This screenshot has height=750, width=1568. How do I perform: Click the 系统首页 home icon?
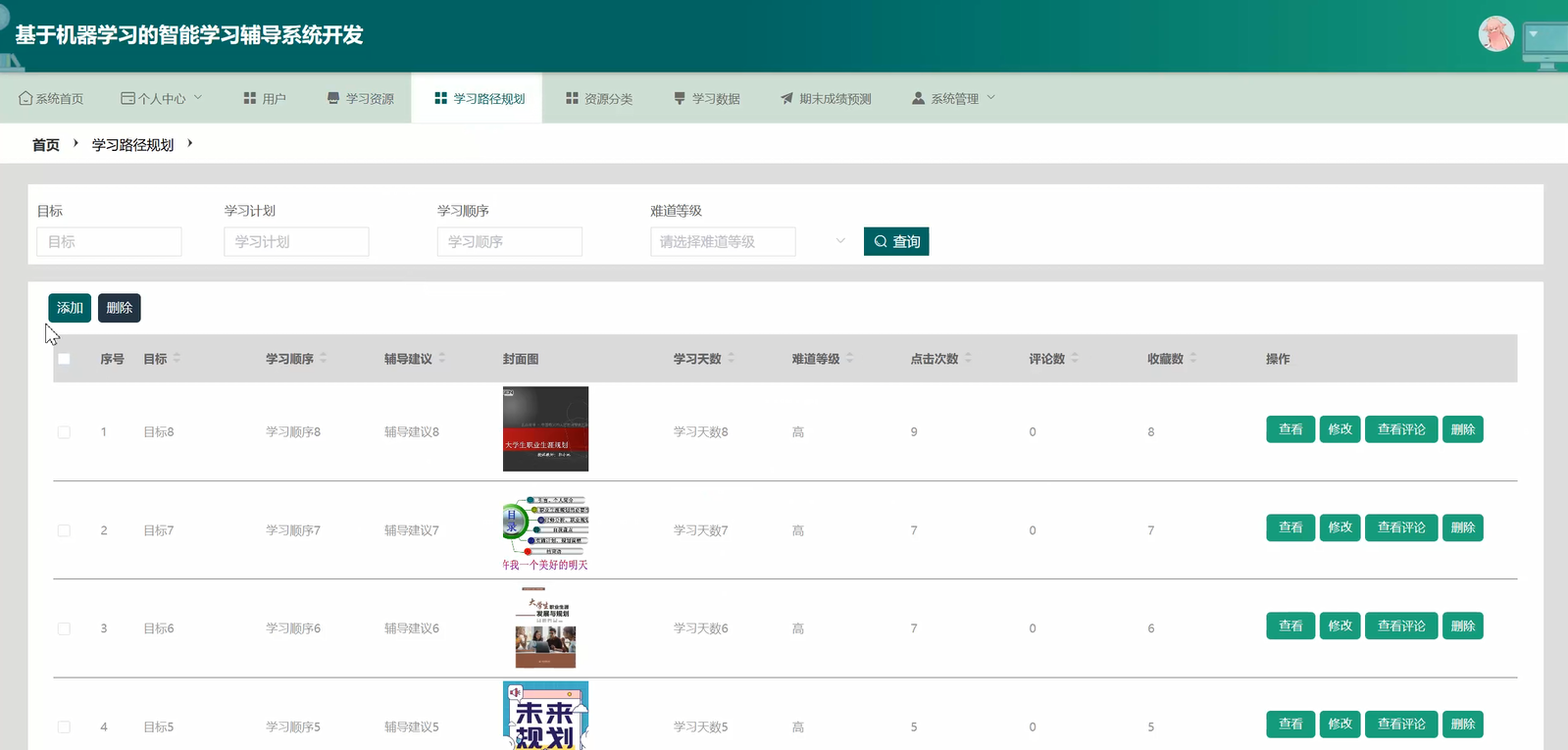pos(25,98)
